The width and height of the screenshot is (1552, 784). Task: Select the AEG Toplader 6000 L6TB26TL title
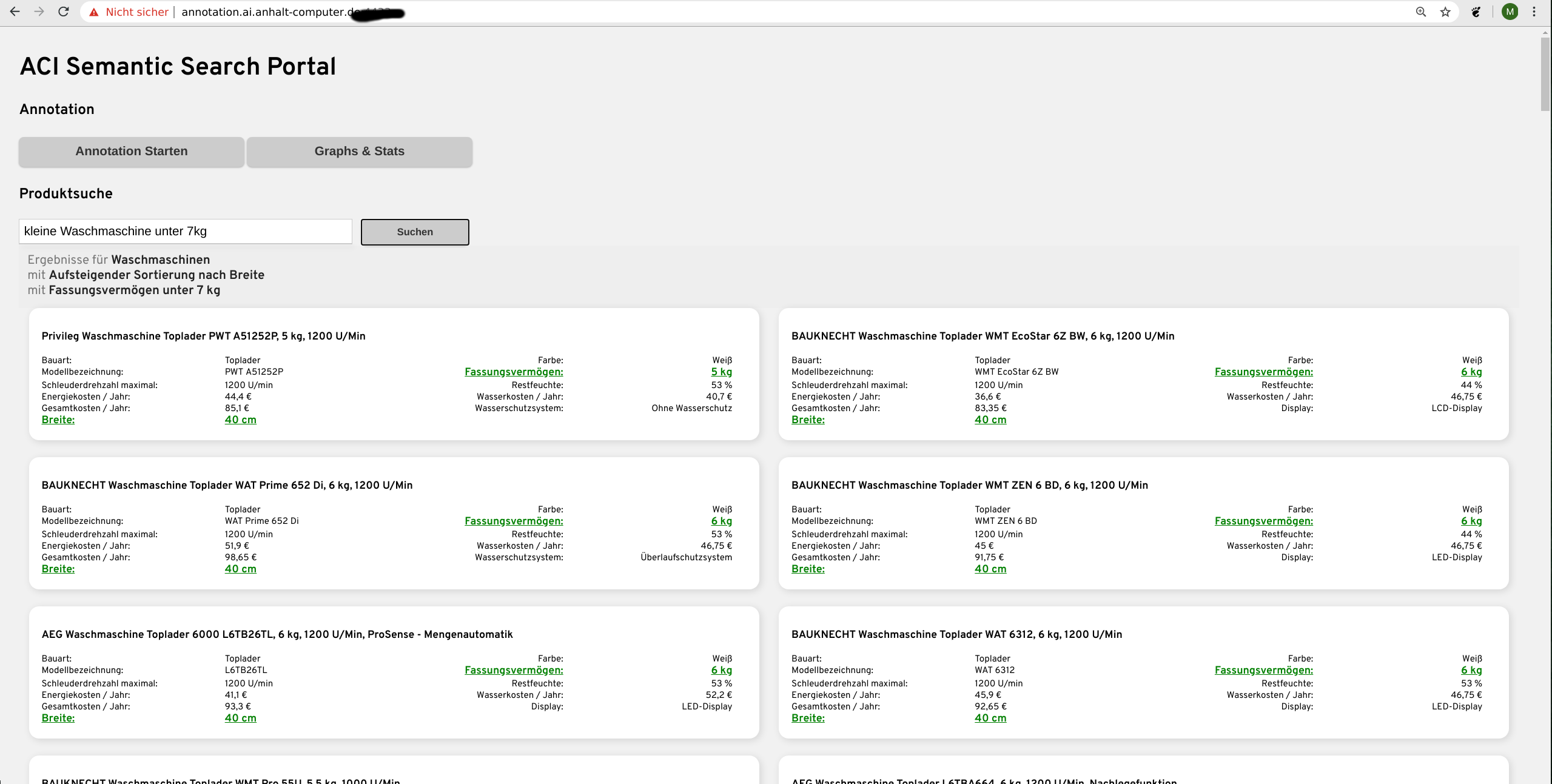pos(277,635)
